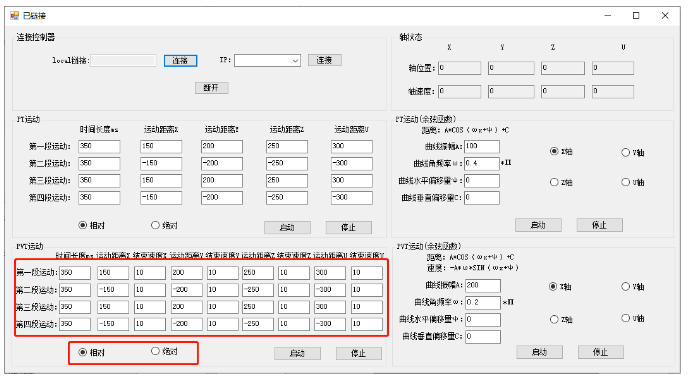Click 停止 in the PT运动 section

tap(348, 227)
